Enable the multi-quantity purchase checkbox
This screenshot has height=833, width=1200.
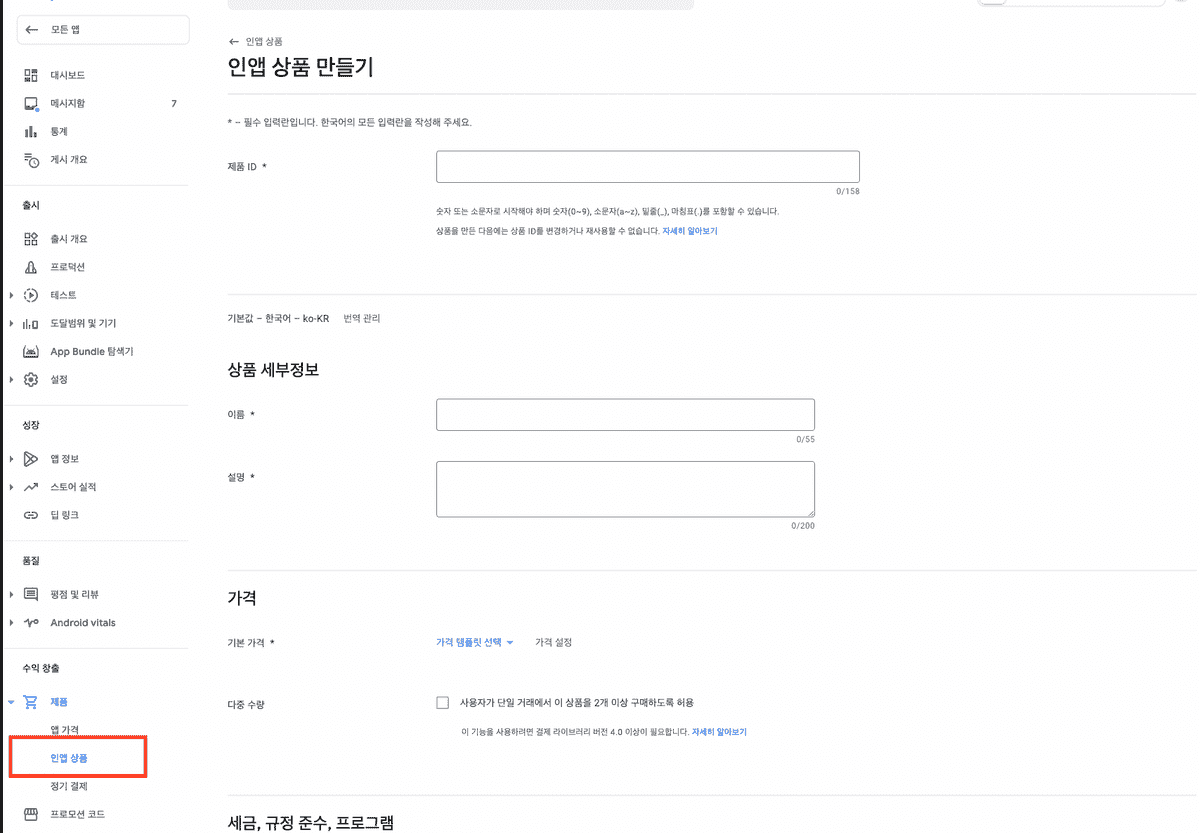[x=443, y=703]
